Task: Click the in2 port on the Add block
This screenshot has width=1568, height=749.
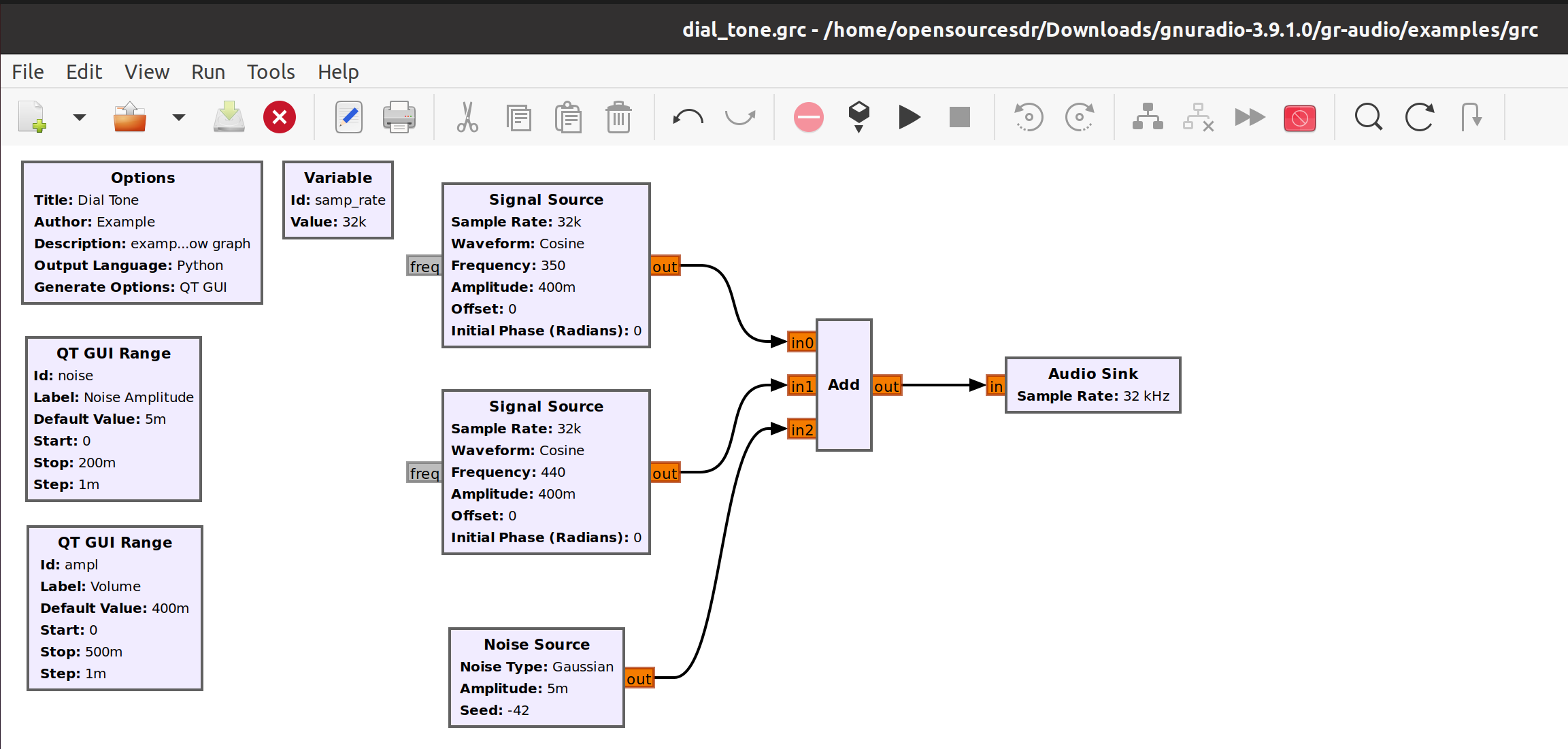Action: coord(801,430)
